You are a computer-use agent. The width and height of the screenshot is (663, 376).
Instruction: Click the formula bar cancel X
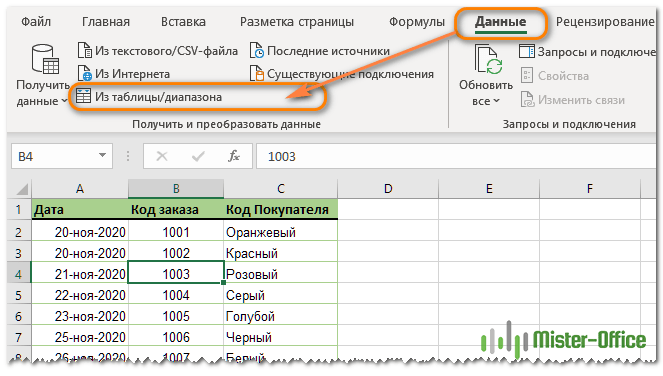tap(162, 156)
